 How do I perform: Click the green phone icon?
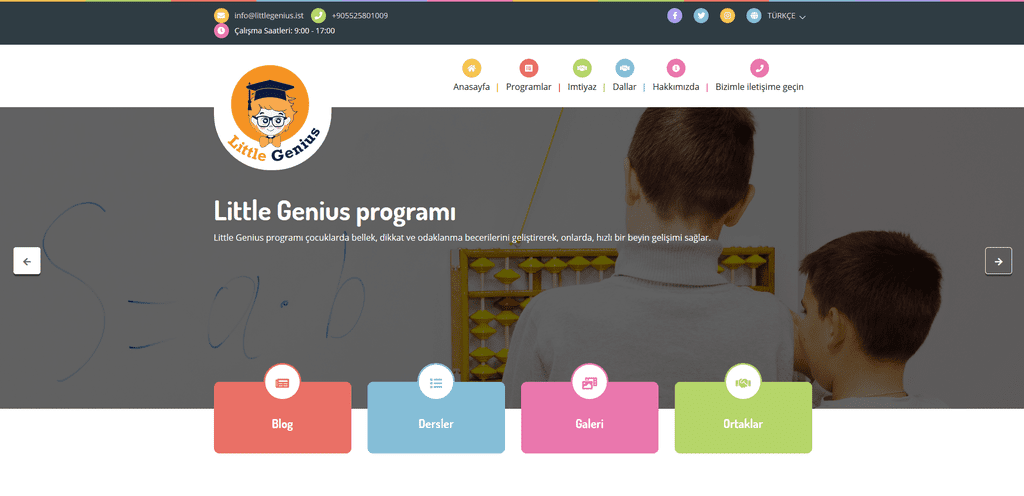point(318,15)
